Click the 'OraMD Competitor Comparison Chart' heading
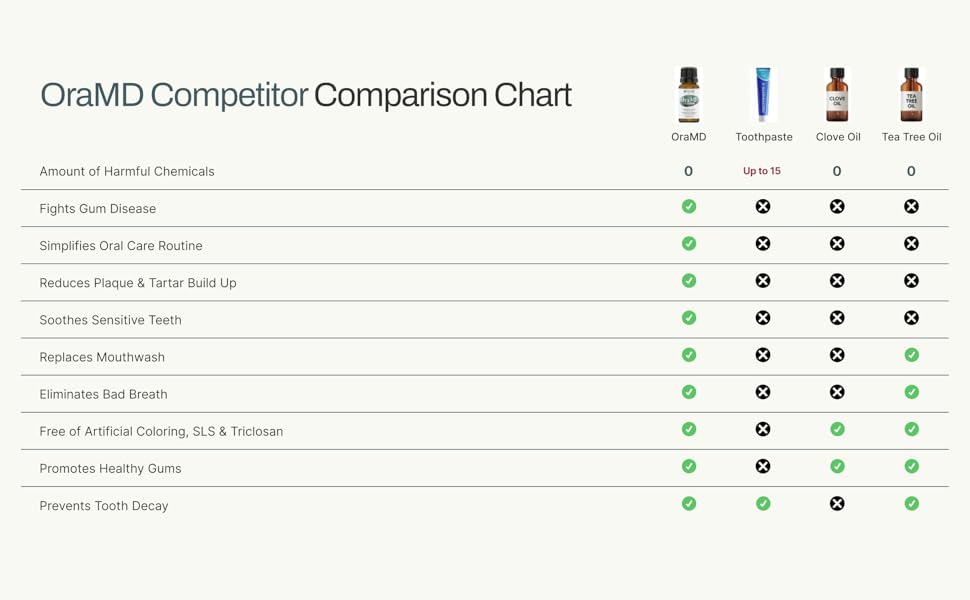 306,95
